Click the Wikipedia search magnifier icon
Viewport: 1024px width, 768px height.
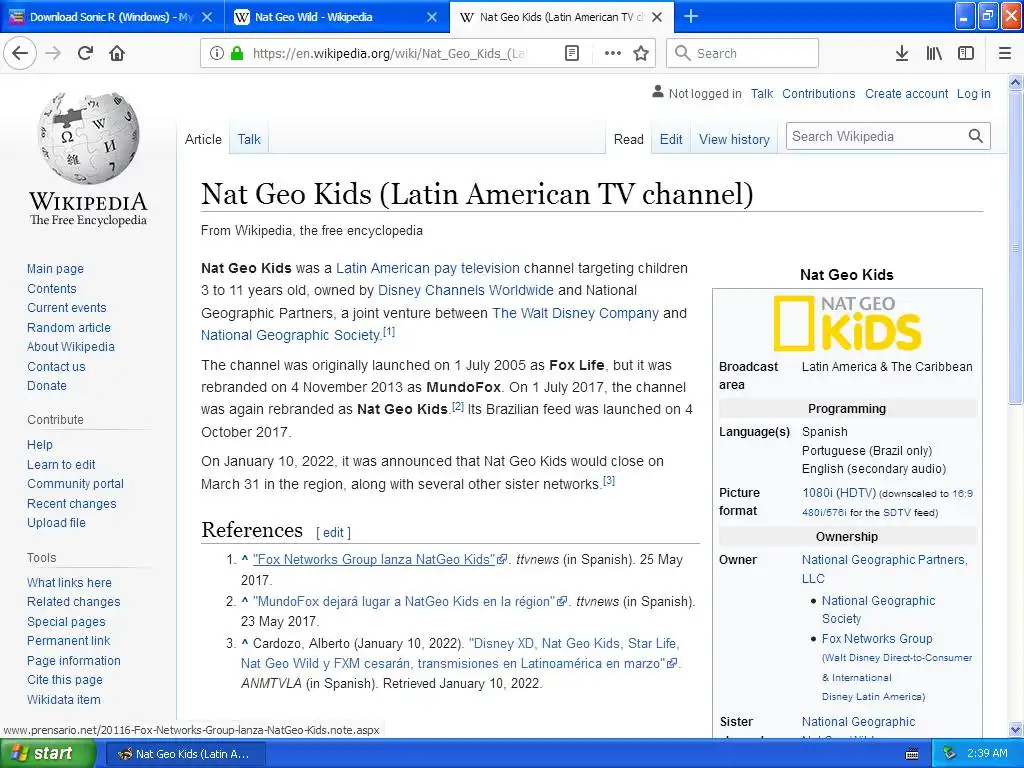click(976, 136)
